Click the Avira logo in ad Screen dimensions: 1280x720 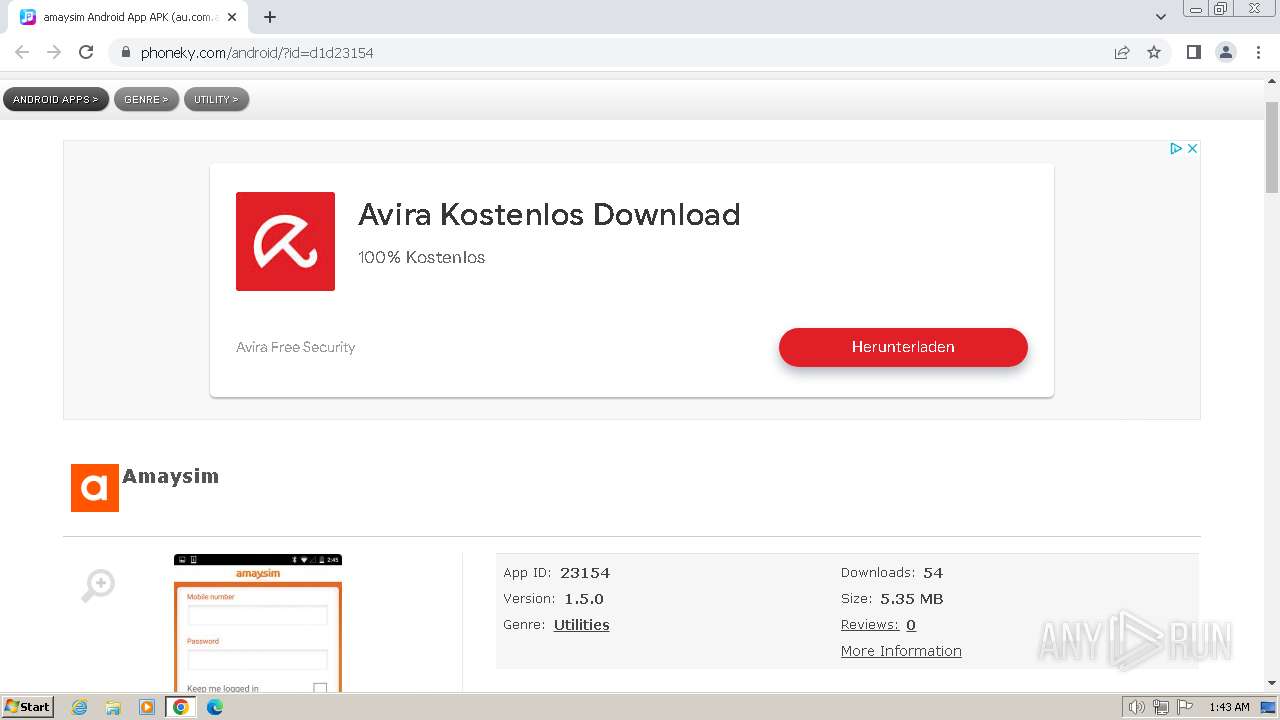[285, 241]
